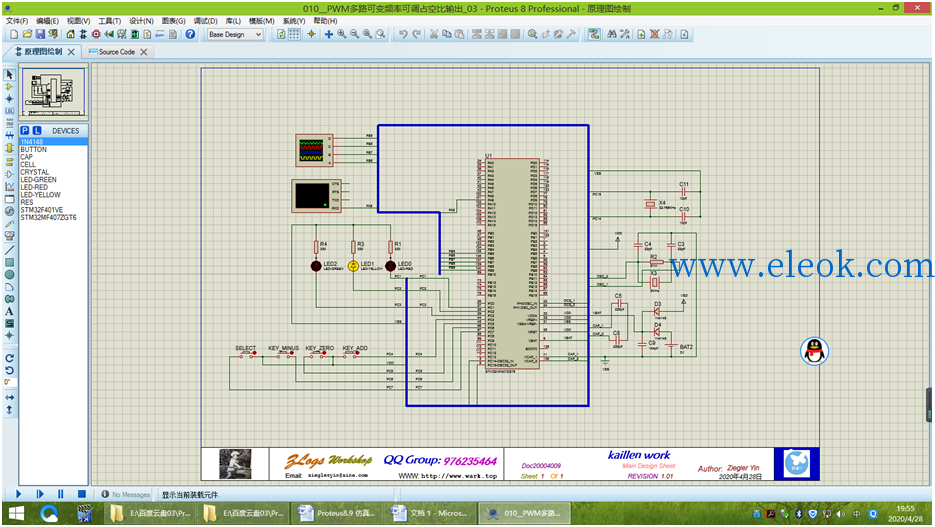
Task: Open the Proteus help question mark icon
Action: pos(190,35)
